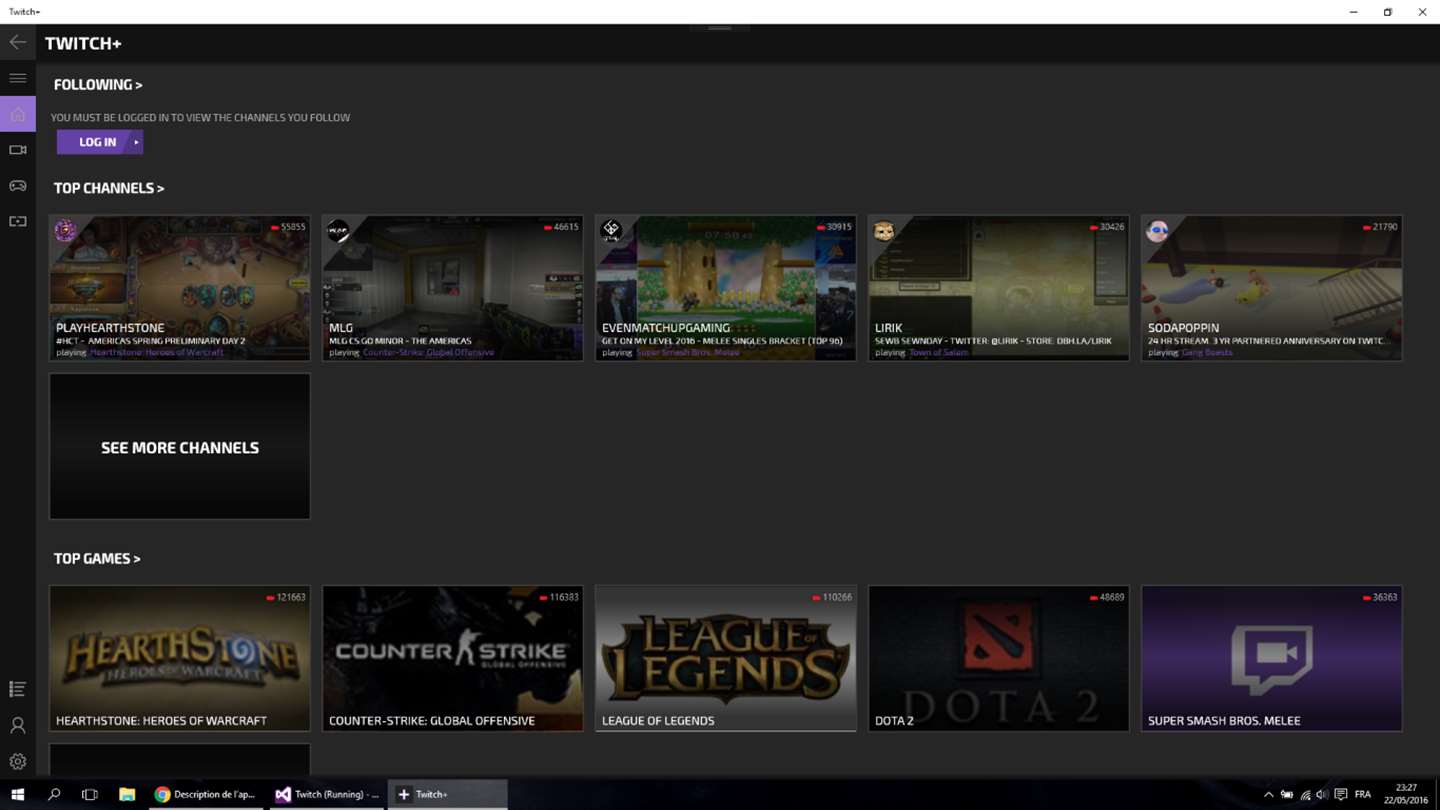
Task: Click taskbar search icon
Action: point(54,794)
